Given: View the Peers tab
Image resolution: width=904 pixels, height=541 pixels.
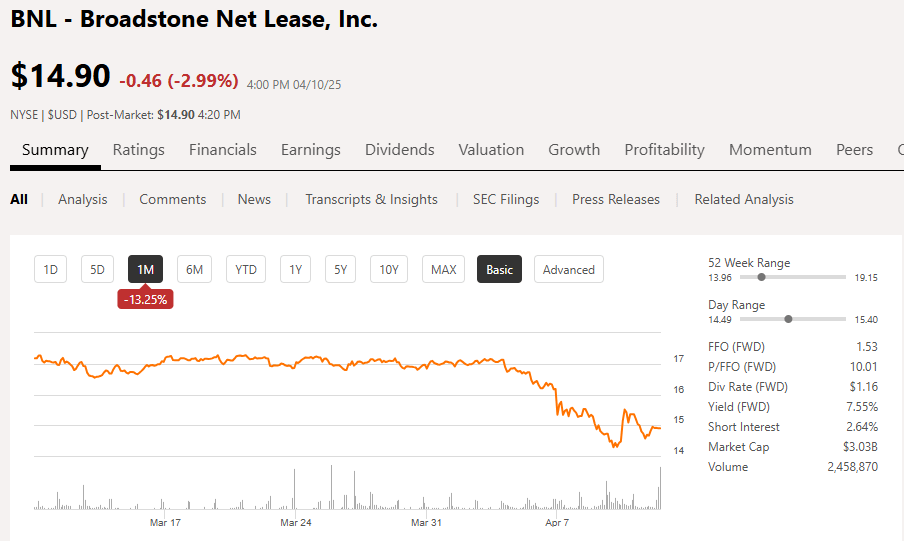Looking at the screenshot, I should (854, 150).
